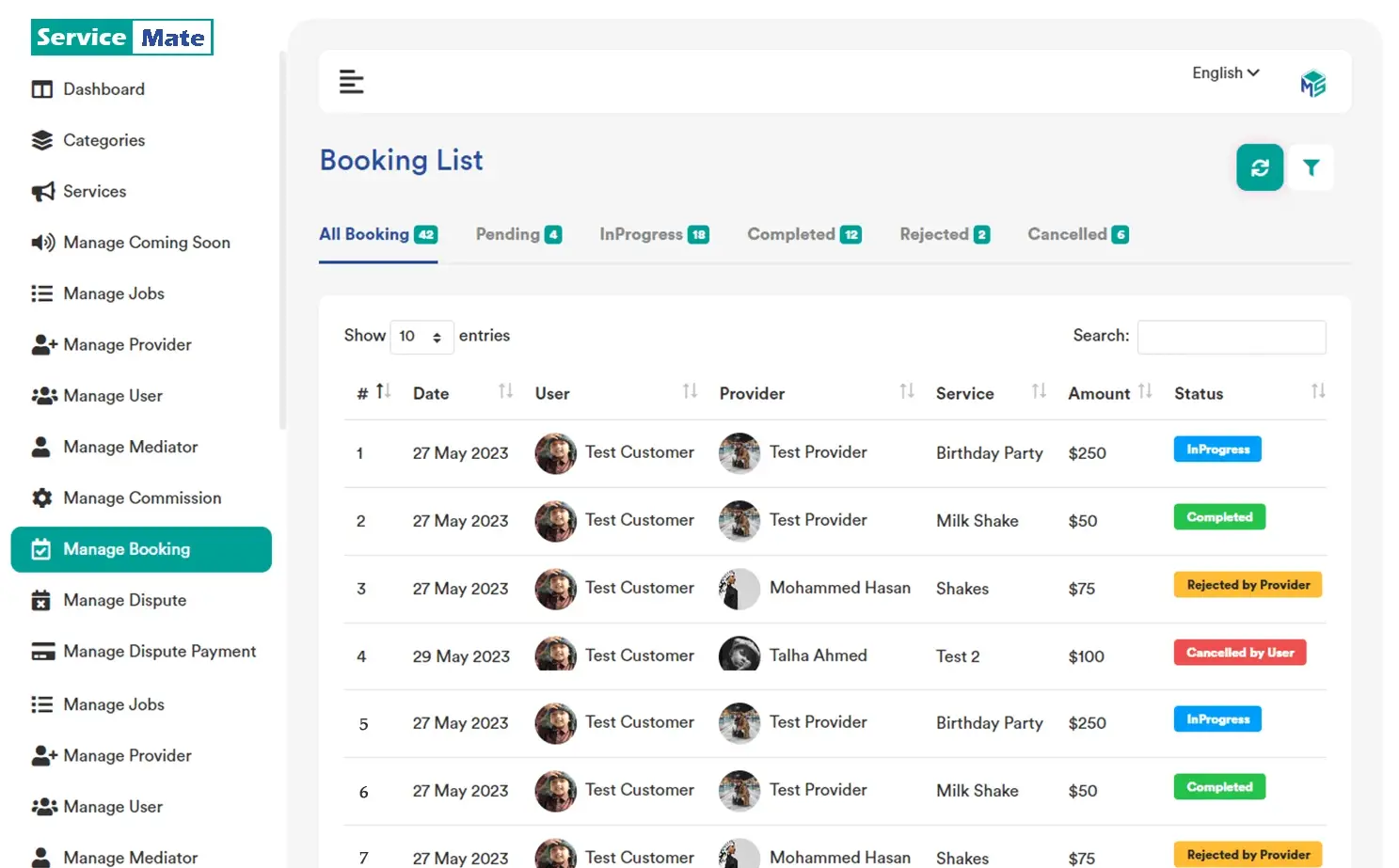Open the Completed bookings tab

(x=803, y=234)
